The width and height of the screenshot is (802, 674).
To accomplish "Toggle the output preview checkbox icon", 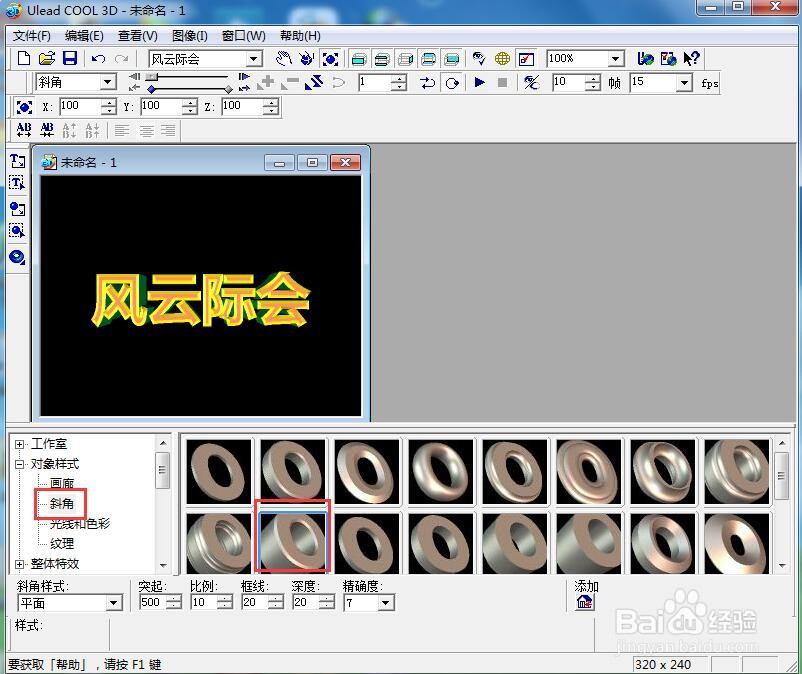I will [x=526, y=59].
